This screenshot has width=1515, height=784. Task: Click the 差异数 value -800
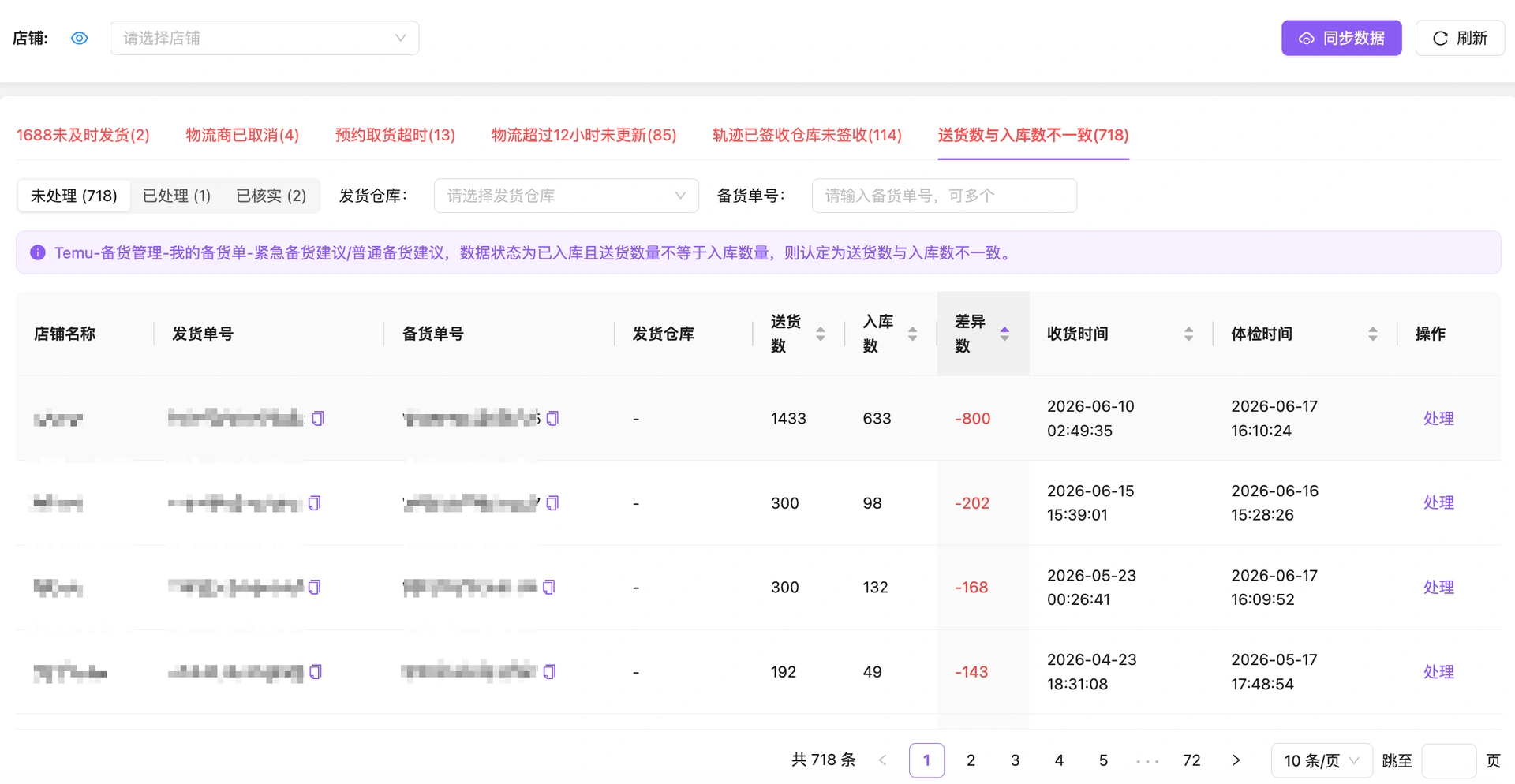972,418
